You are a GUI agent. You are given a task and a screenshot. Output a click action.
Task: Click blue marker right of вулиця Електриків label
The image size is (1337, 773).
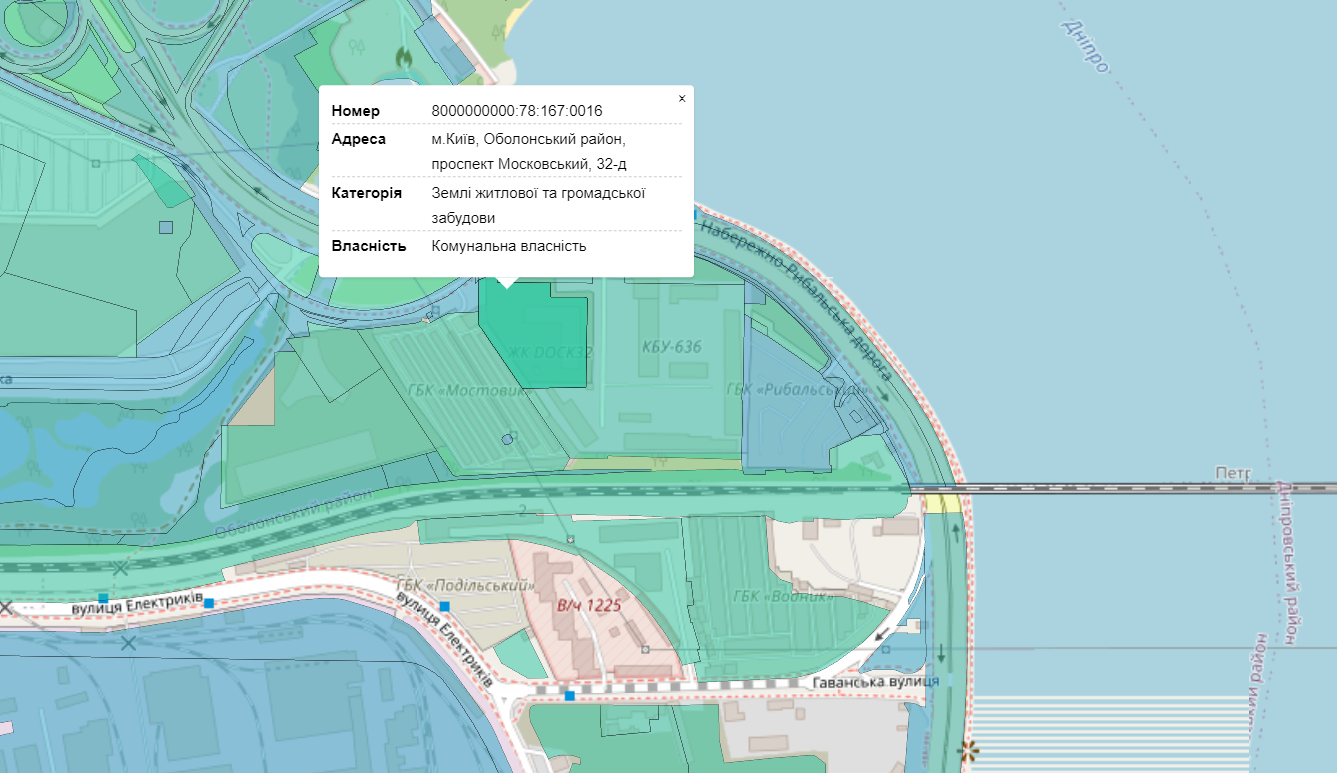[x=209, y=603]
